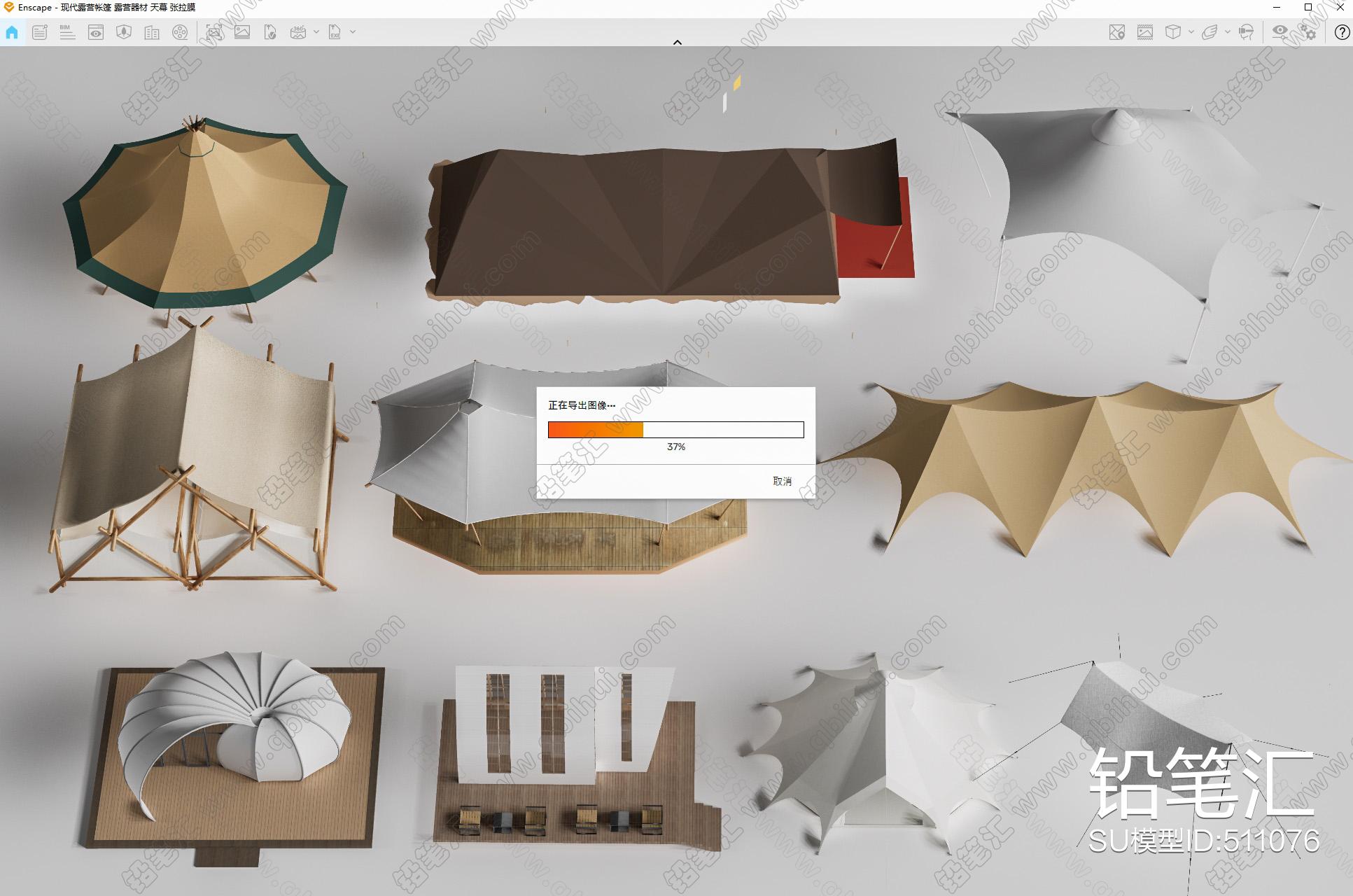The height and width of the screenshot is (896, 1353).
Task: Minimize the Enscape window
Action: pyautogui.click(x=1277, y=7)
